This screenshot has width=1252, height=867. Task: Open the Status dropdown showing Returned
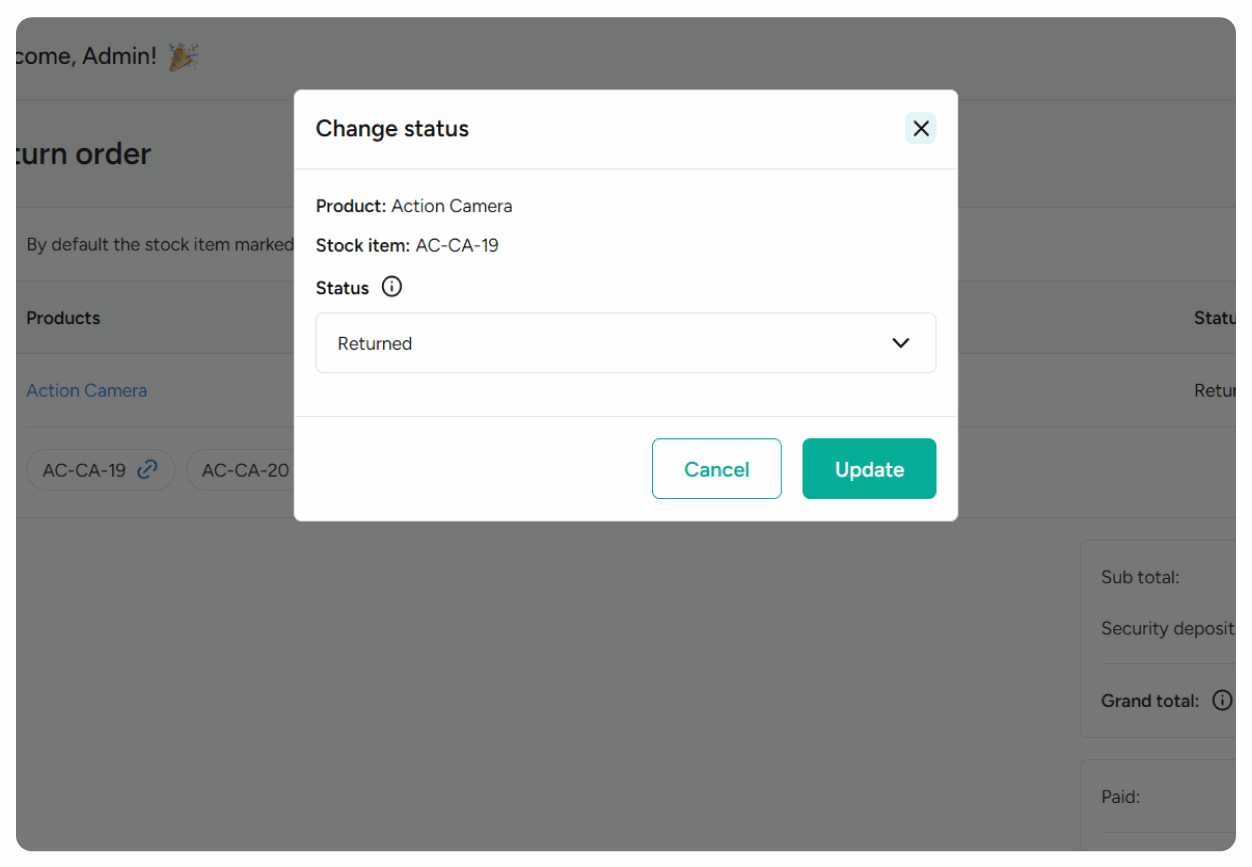[626, 343]
